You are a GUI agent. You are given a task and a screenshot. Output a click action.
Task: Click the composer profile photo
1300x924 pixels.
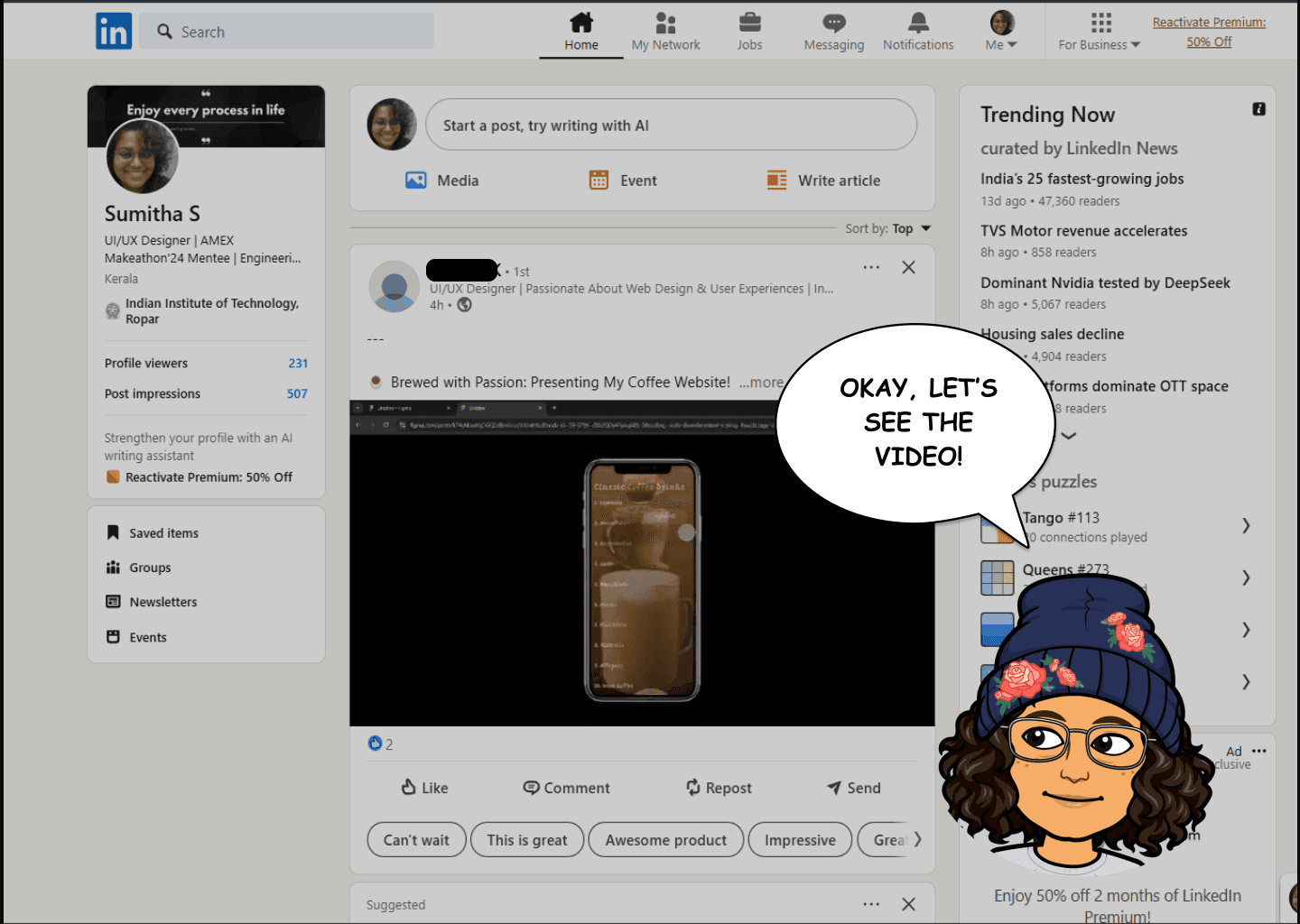[392, 125]
